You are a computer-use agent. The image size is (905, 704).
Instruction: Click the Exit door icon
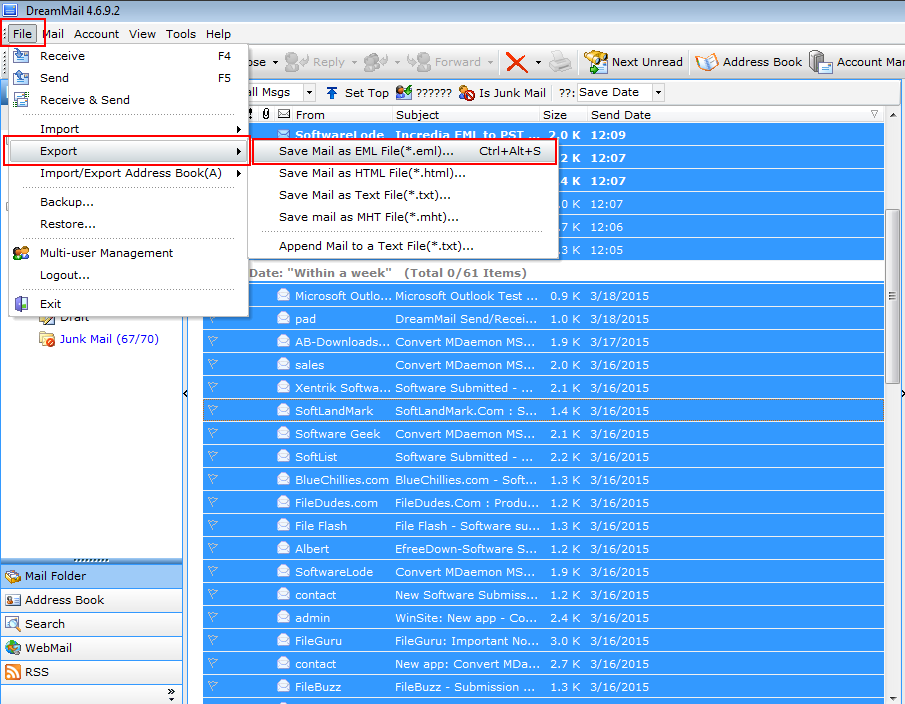point(21,304)
